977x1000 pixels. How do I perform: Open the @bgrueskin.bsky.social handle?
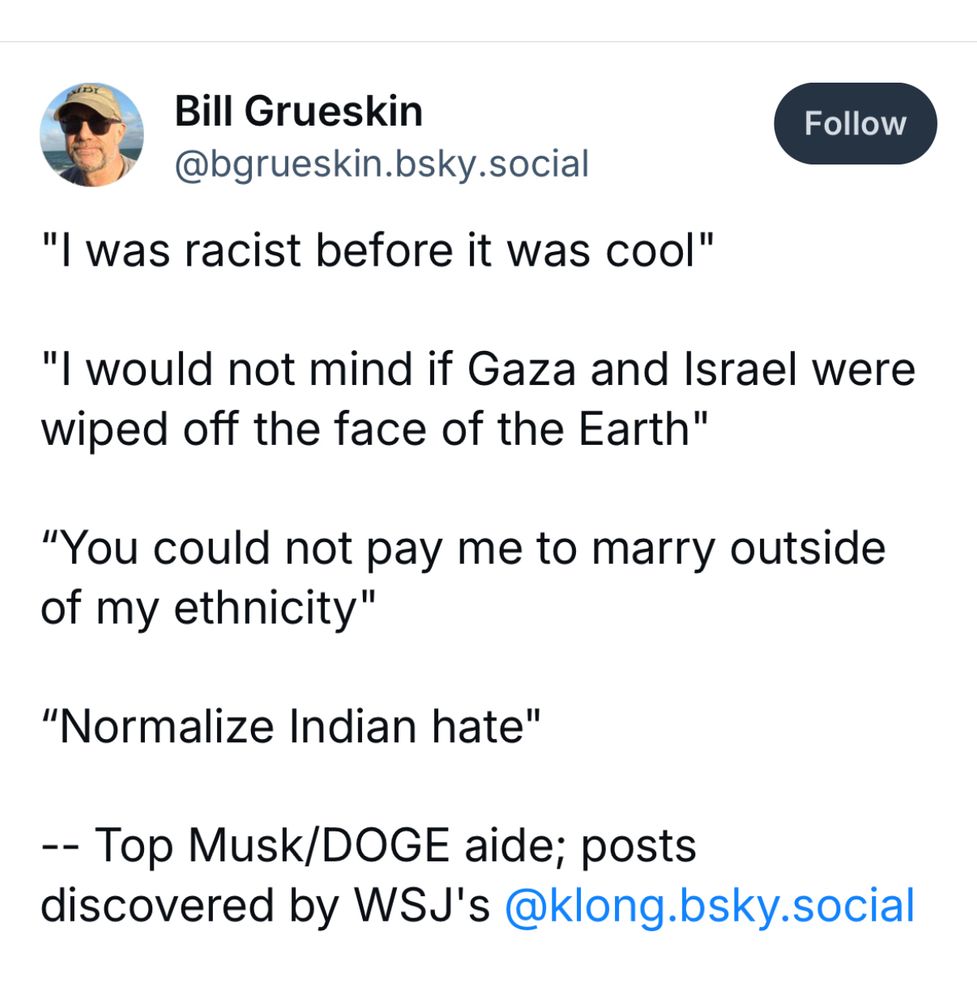tap(382, 162)
